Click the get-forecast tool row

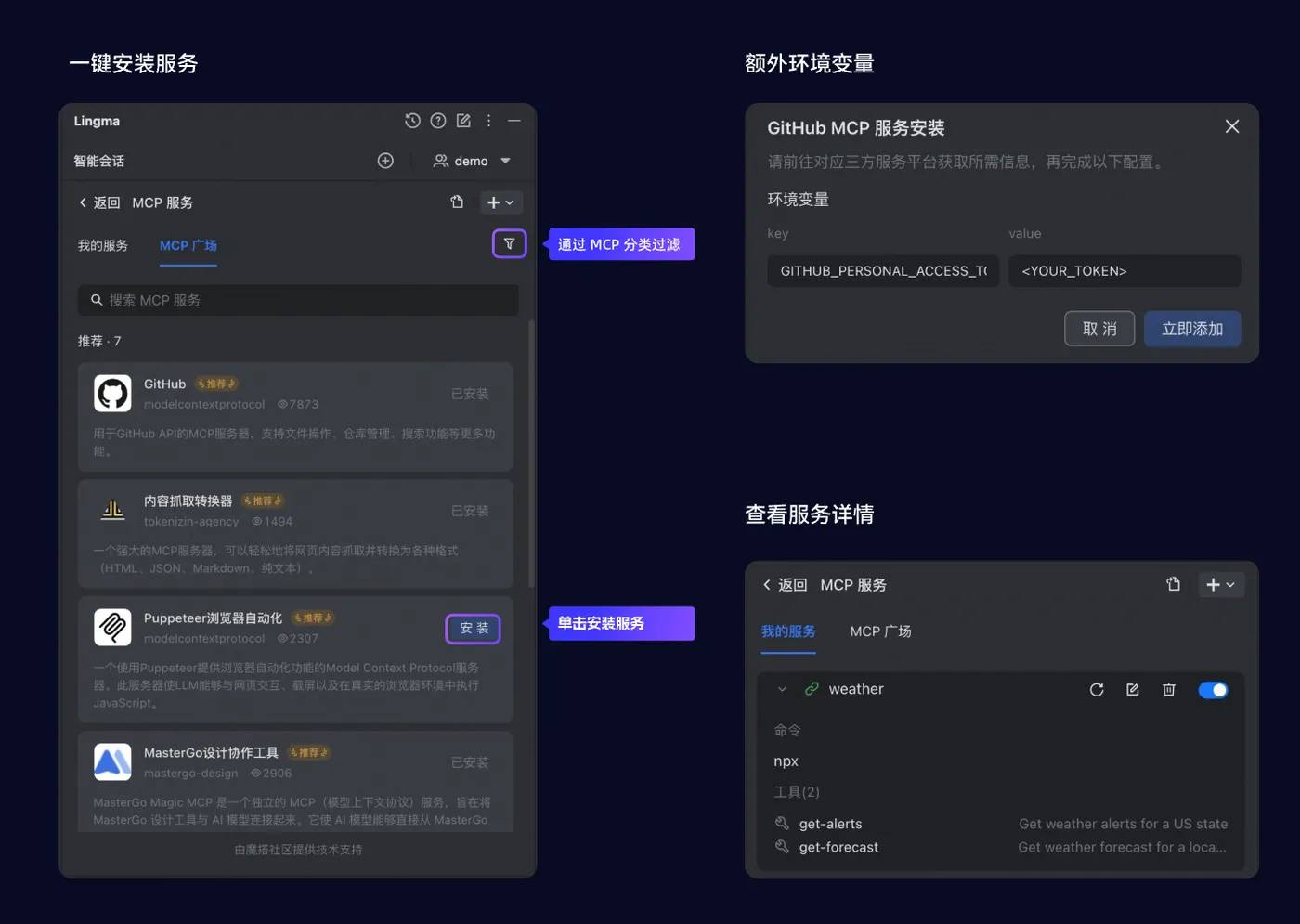[x=1001, y=847]
